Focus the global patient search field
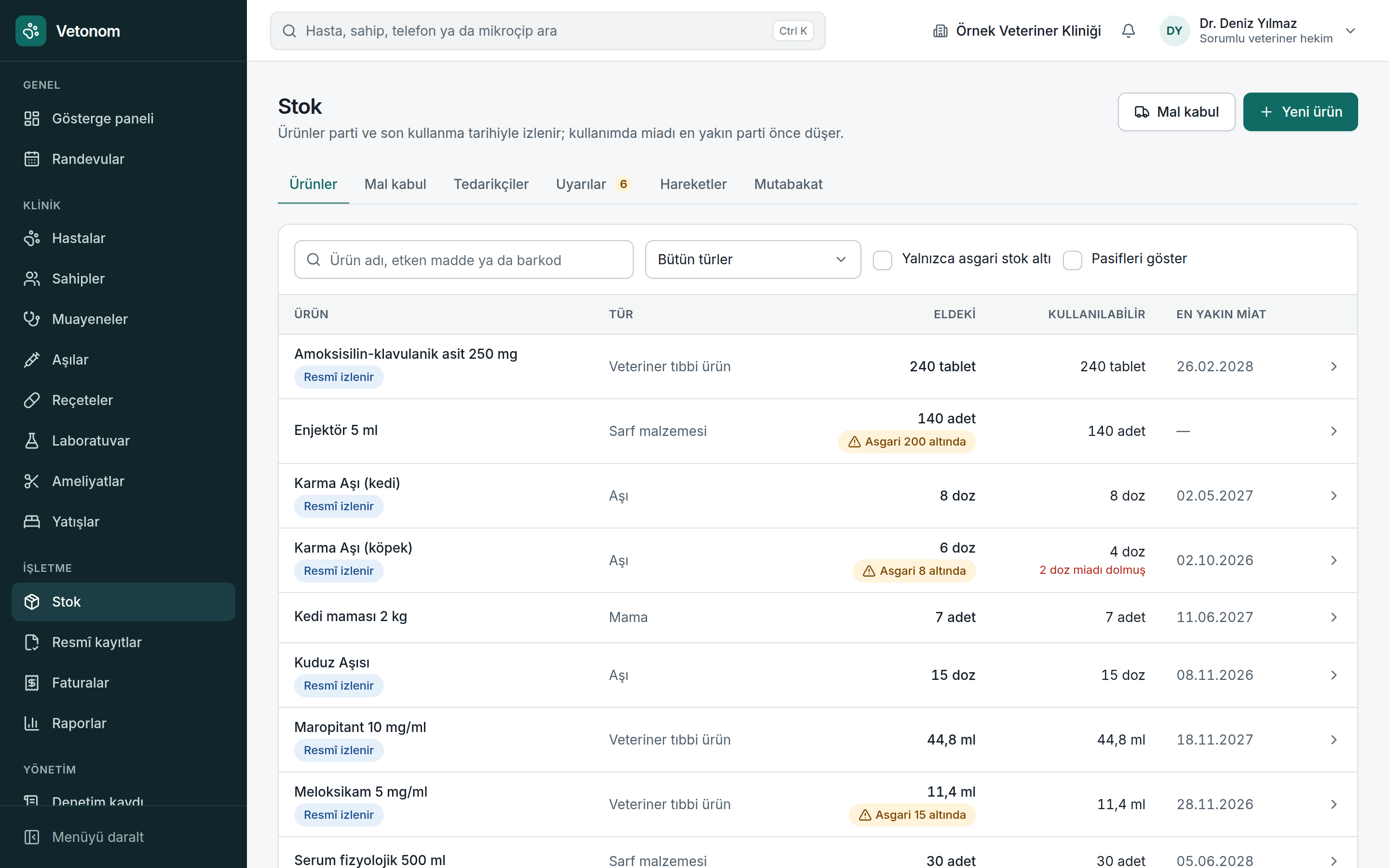1389x868 pixels. [x=547, y=31]
